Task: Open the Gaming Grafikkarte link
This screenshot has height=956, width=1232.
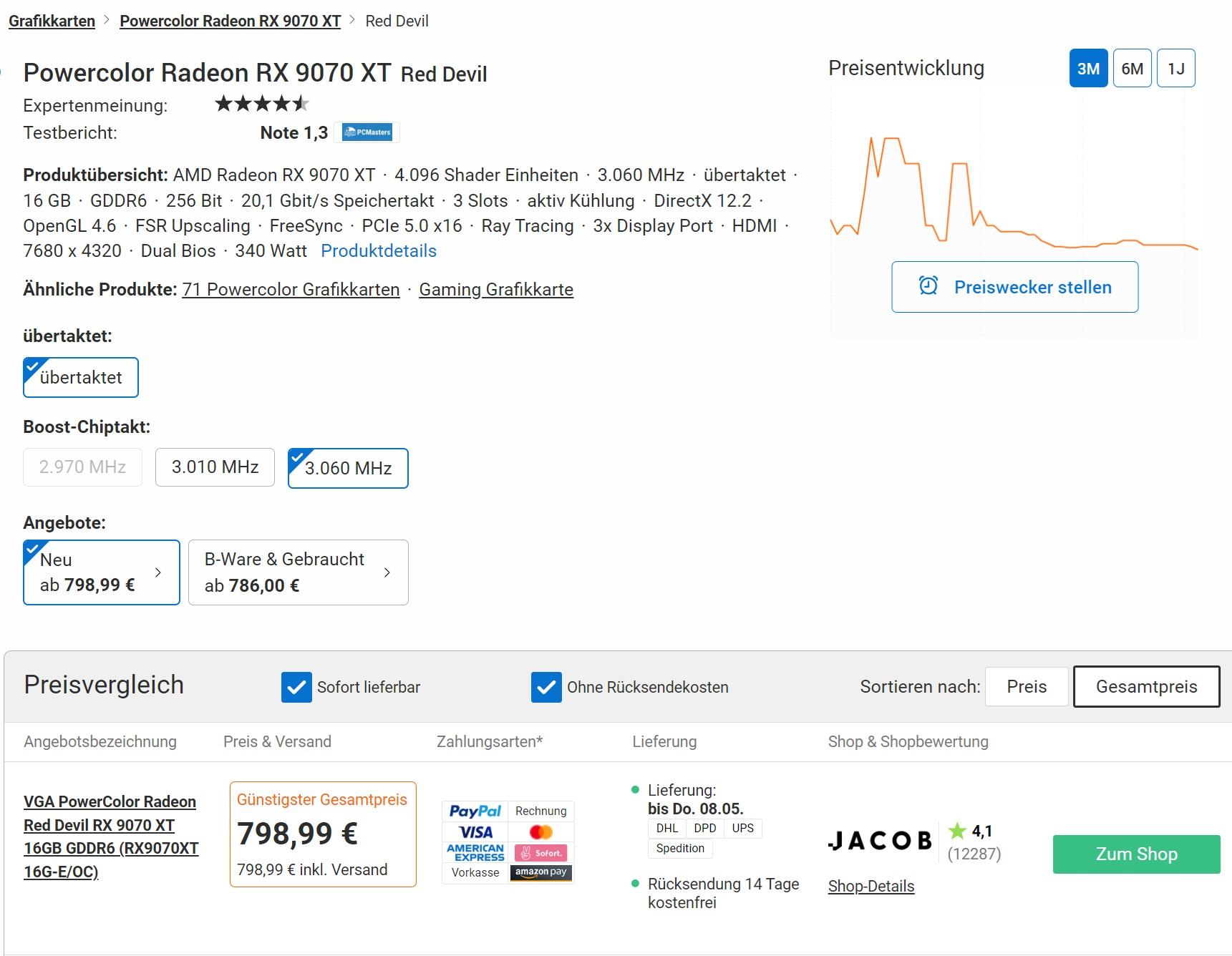Action: coord(496,290)
